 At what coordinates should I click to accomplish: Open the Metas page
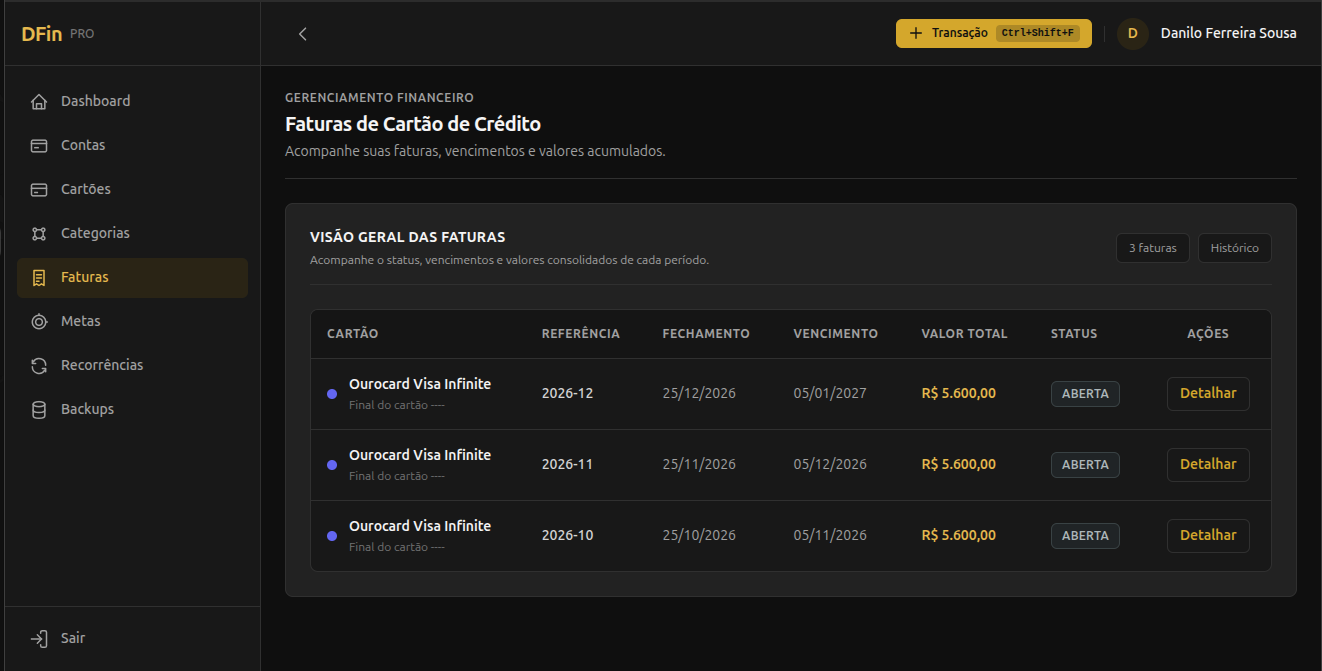tap(132, 321)
